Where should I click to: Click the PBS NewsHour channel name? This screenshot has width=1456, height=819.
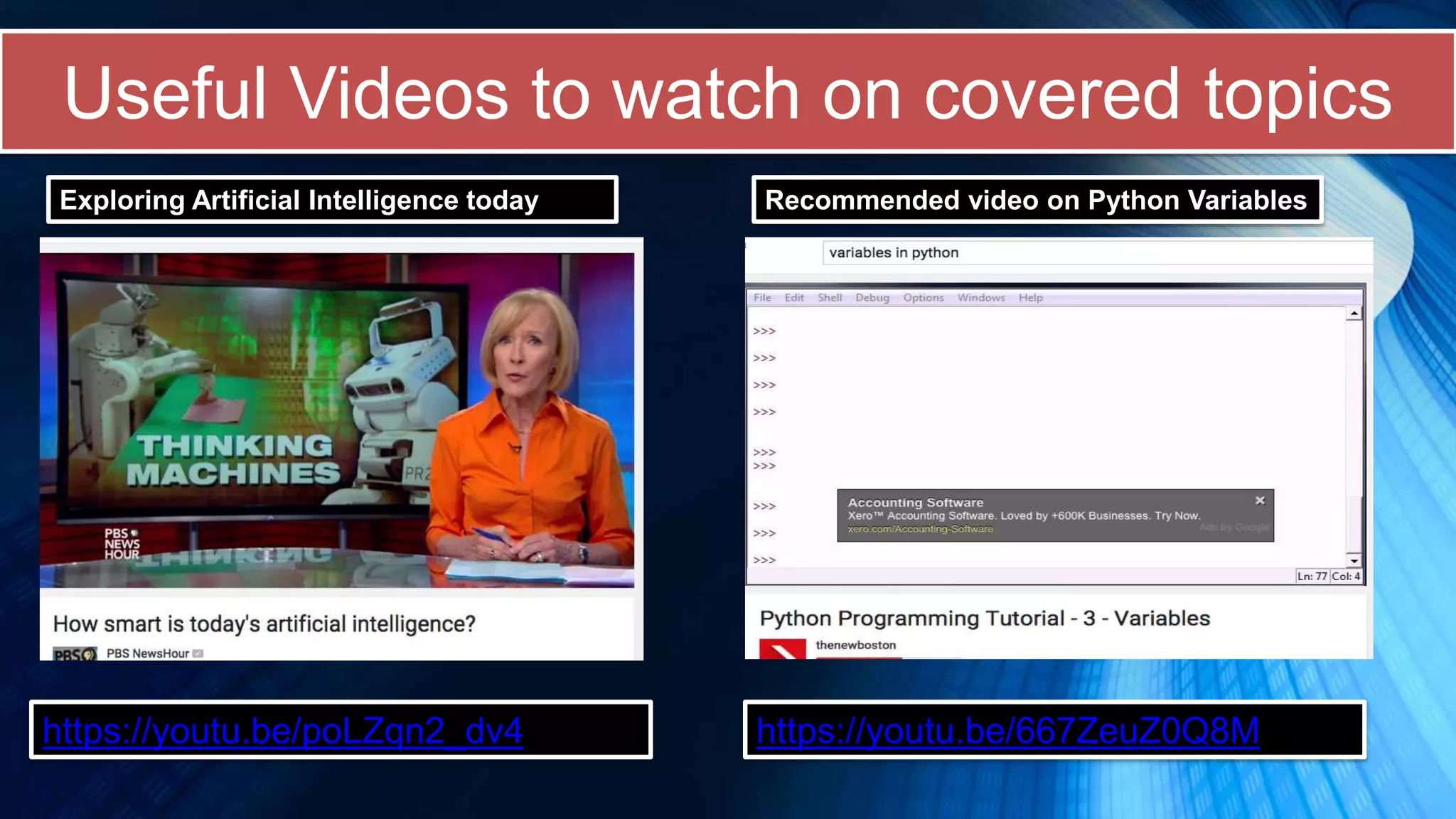point(148,653)
